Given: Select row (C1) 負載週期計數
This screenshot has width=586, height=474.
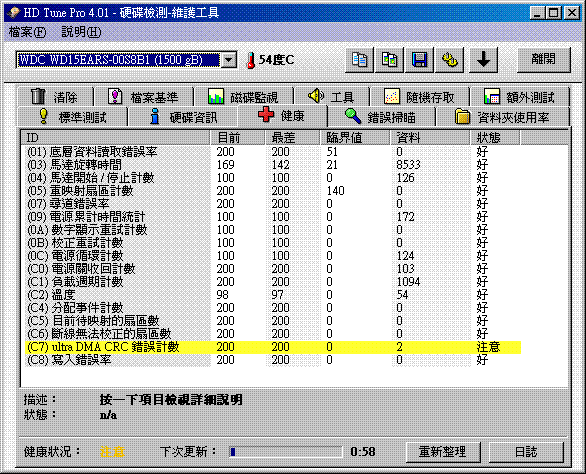Looking at the screenshot, I should (273, 282).
